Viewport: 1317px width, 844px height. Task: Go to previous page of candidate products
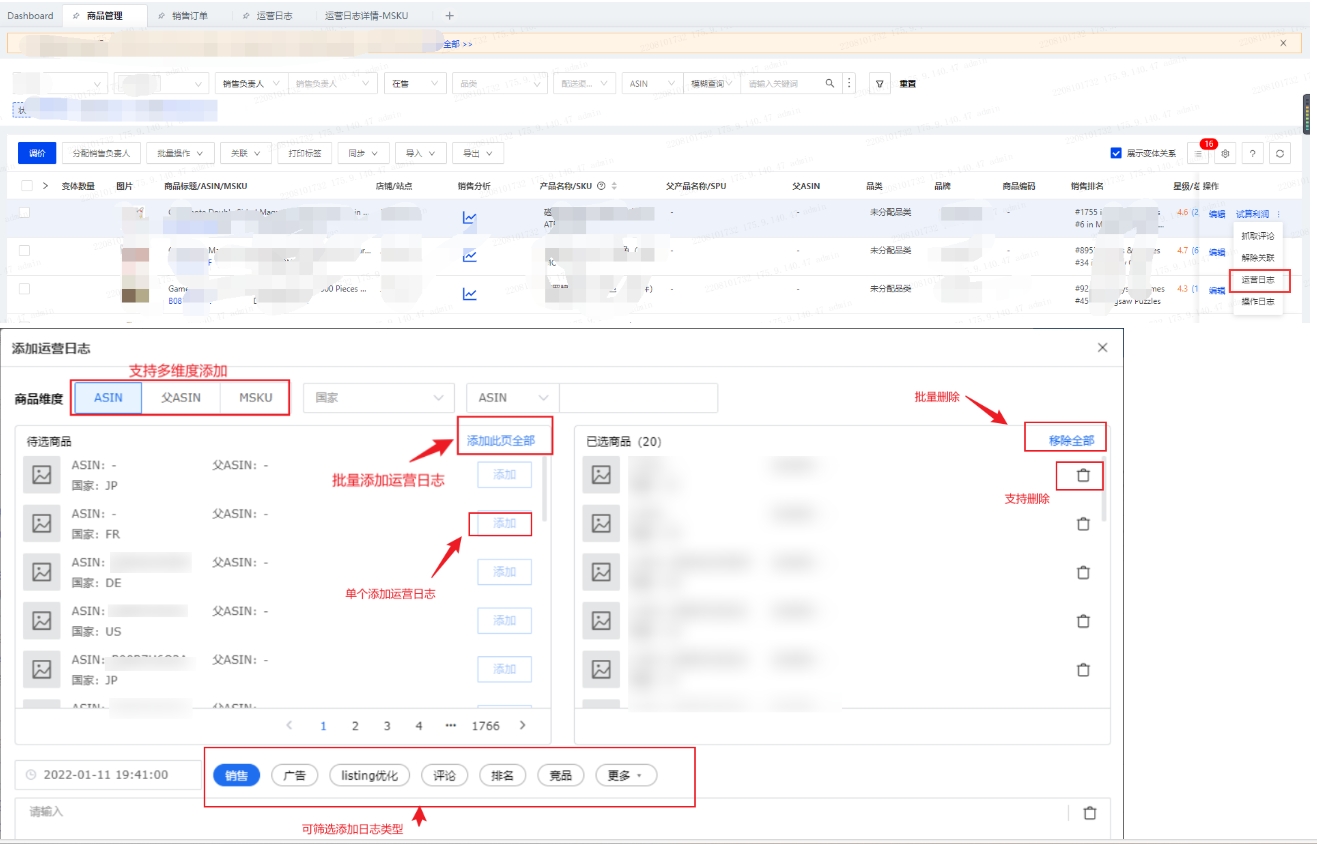[290, 726]
